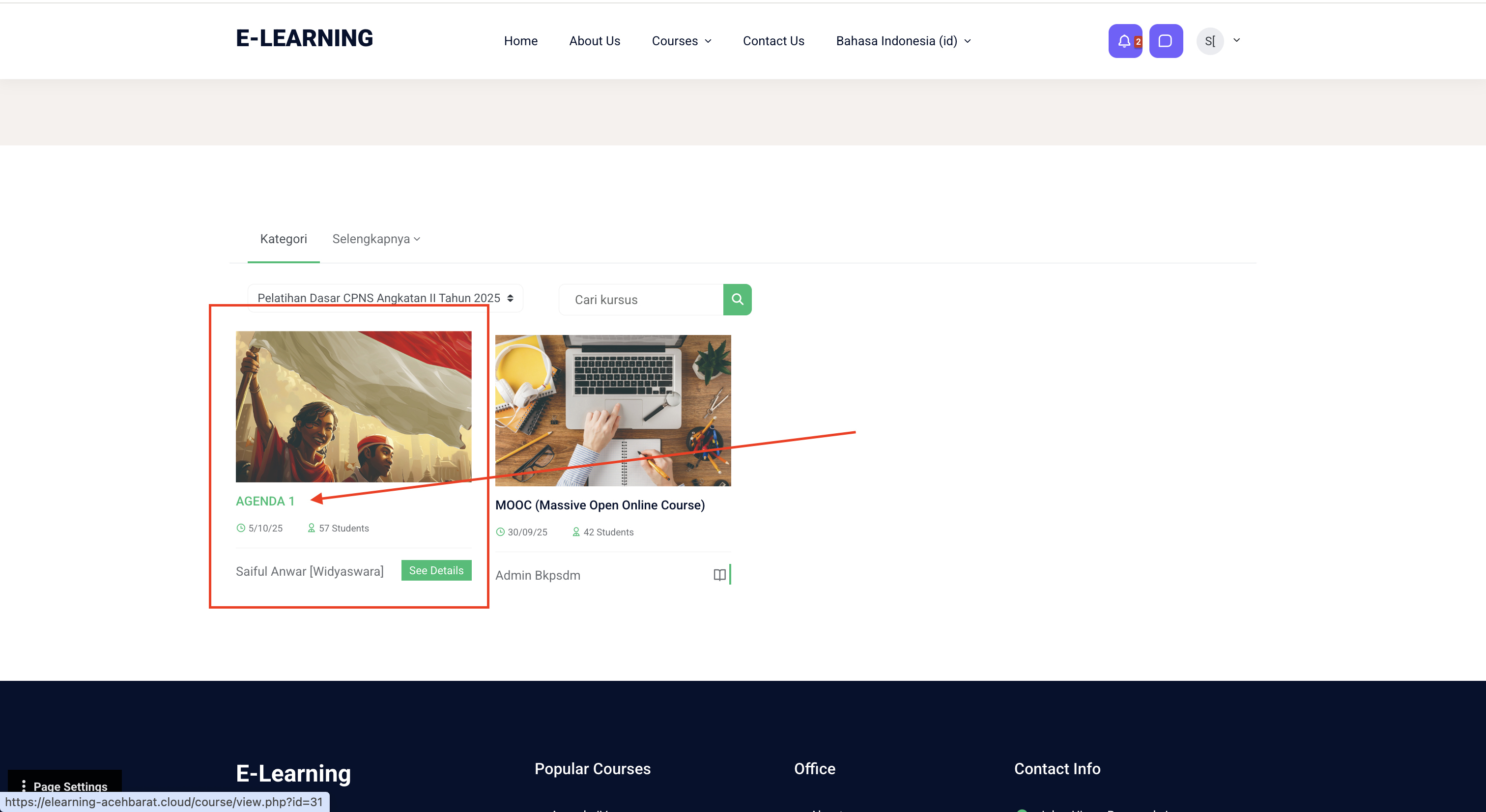
Task: Open the notifications bell icon
Action: [x=1124, y=41]
